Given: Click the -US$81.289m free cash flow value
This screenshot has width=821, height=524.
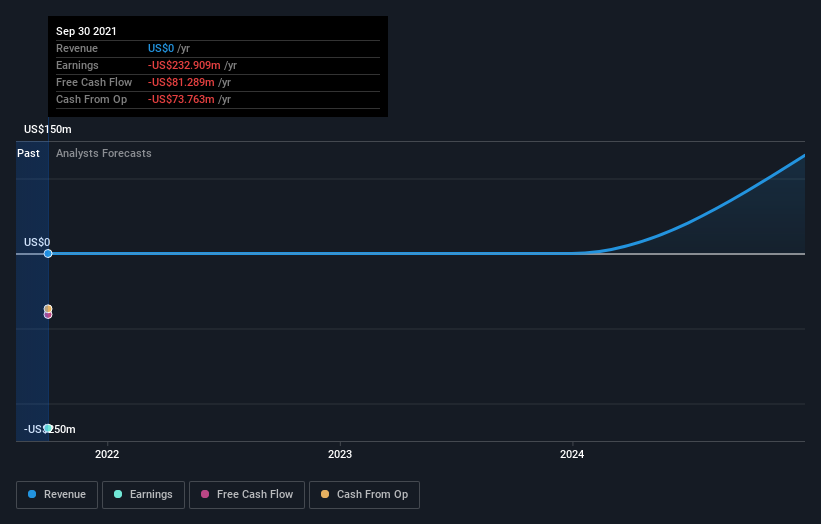Looking at the screenshot, I should point(181,82).
